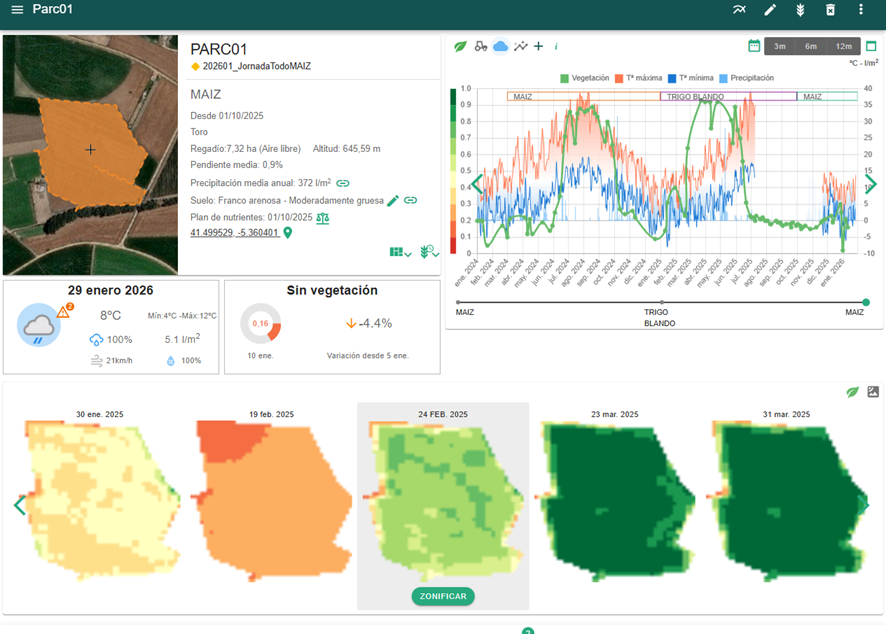886x634 pixels.
Task: Select the 3m time range tab
Action: click(780, 46)
